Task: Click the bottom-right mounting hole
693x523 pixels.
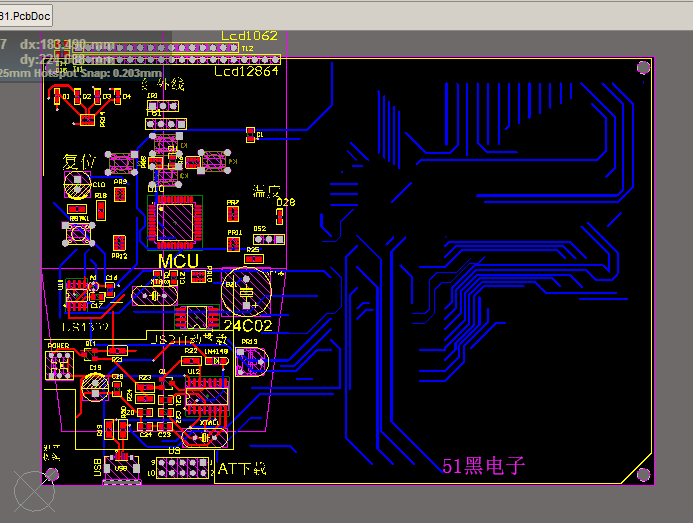Action: 644,475
